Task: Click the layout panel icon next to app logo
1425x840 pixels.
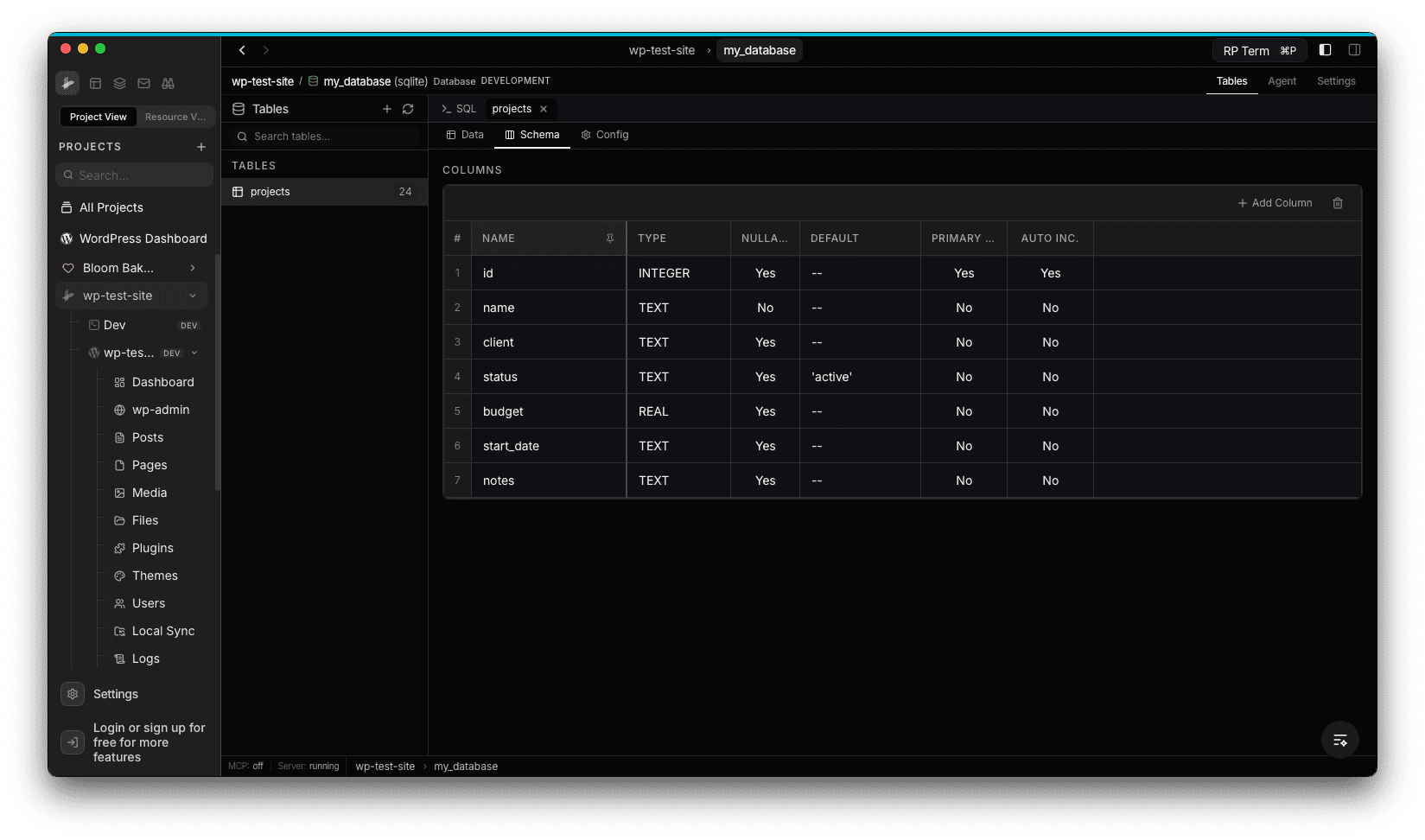Action: [96, 83]
